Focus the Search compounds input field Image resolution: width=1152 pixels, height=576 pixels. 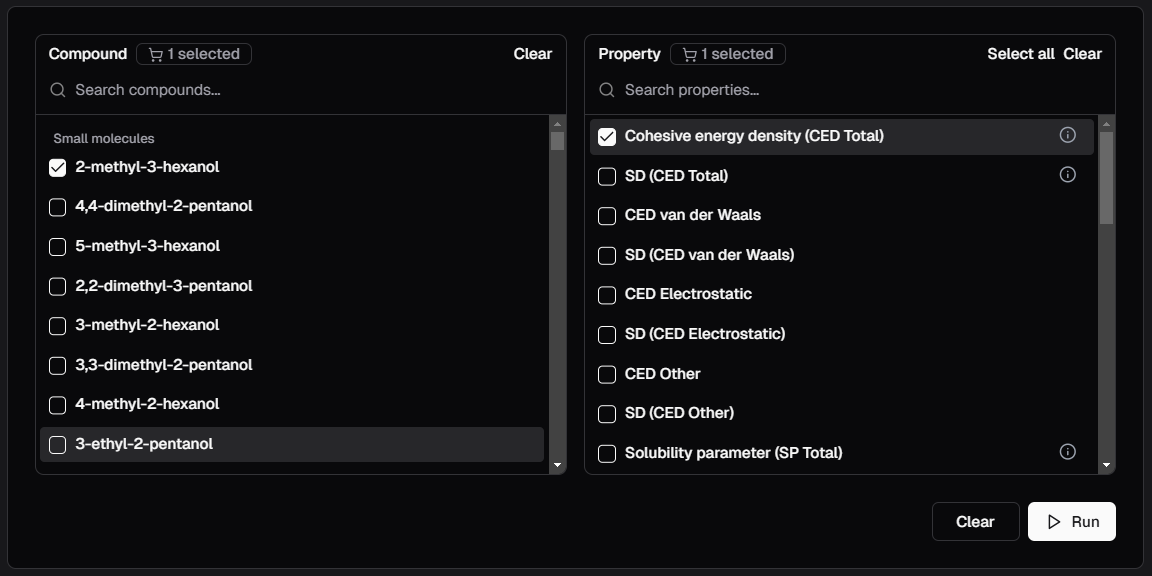[300, 90]
